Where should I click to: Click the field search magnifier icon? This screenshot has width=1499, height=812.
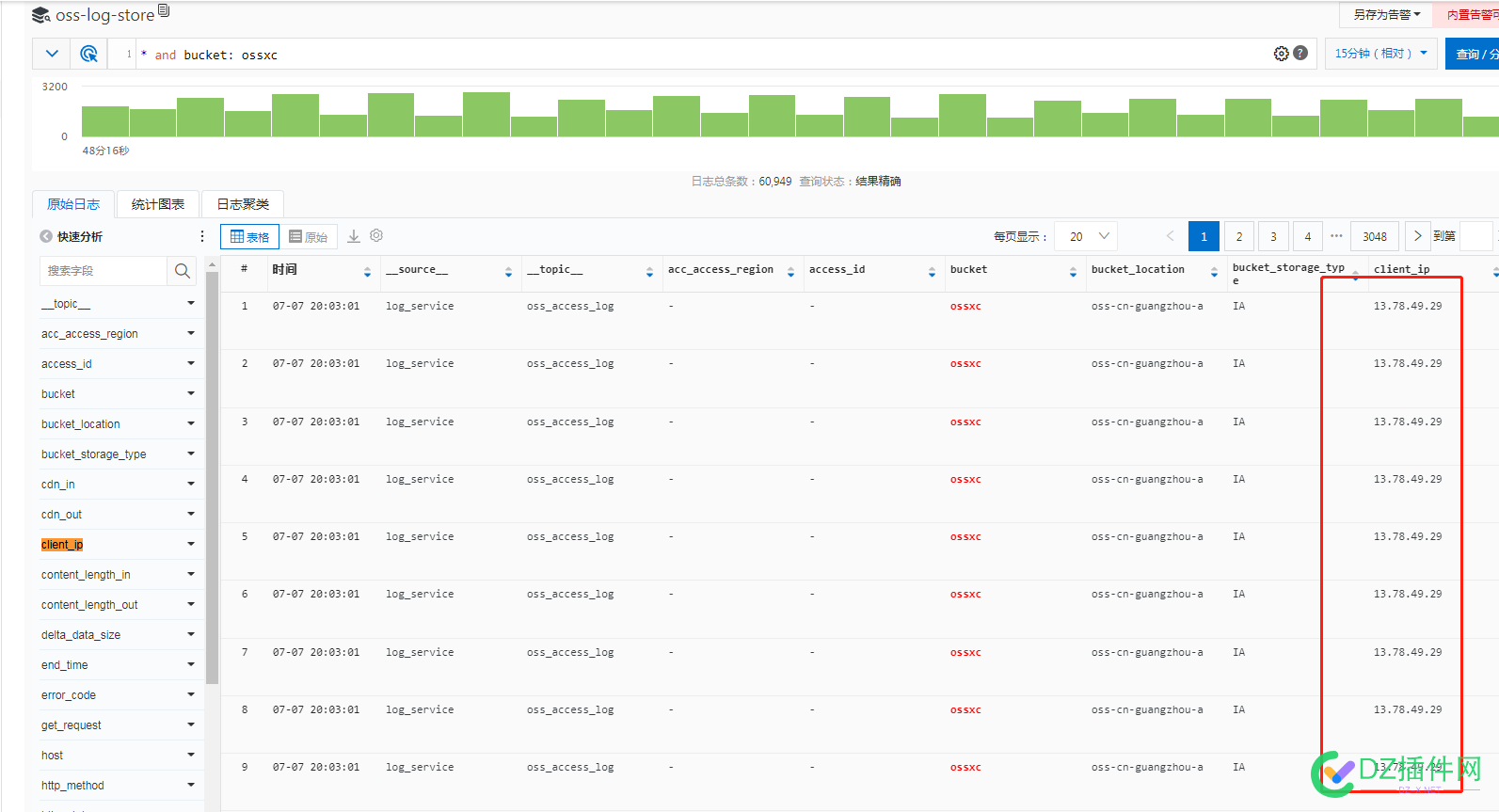tap(183, 271)
